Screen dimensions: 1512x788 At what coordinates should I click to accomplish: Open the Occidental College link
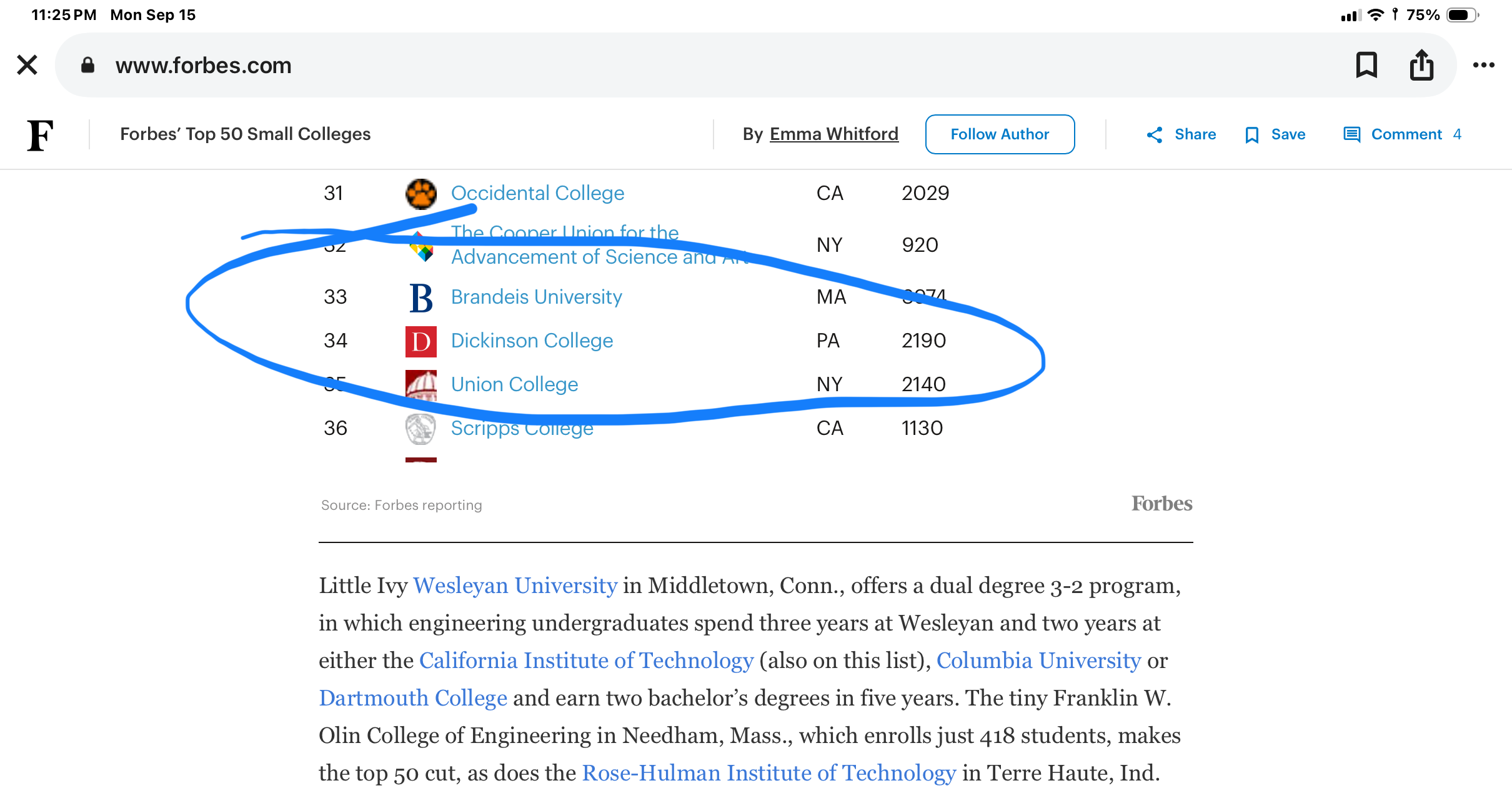(x=537, y=193)
